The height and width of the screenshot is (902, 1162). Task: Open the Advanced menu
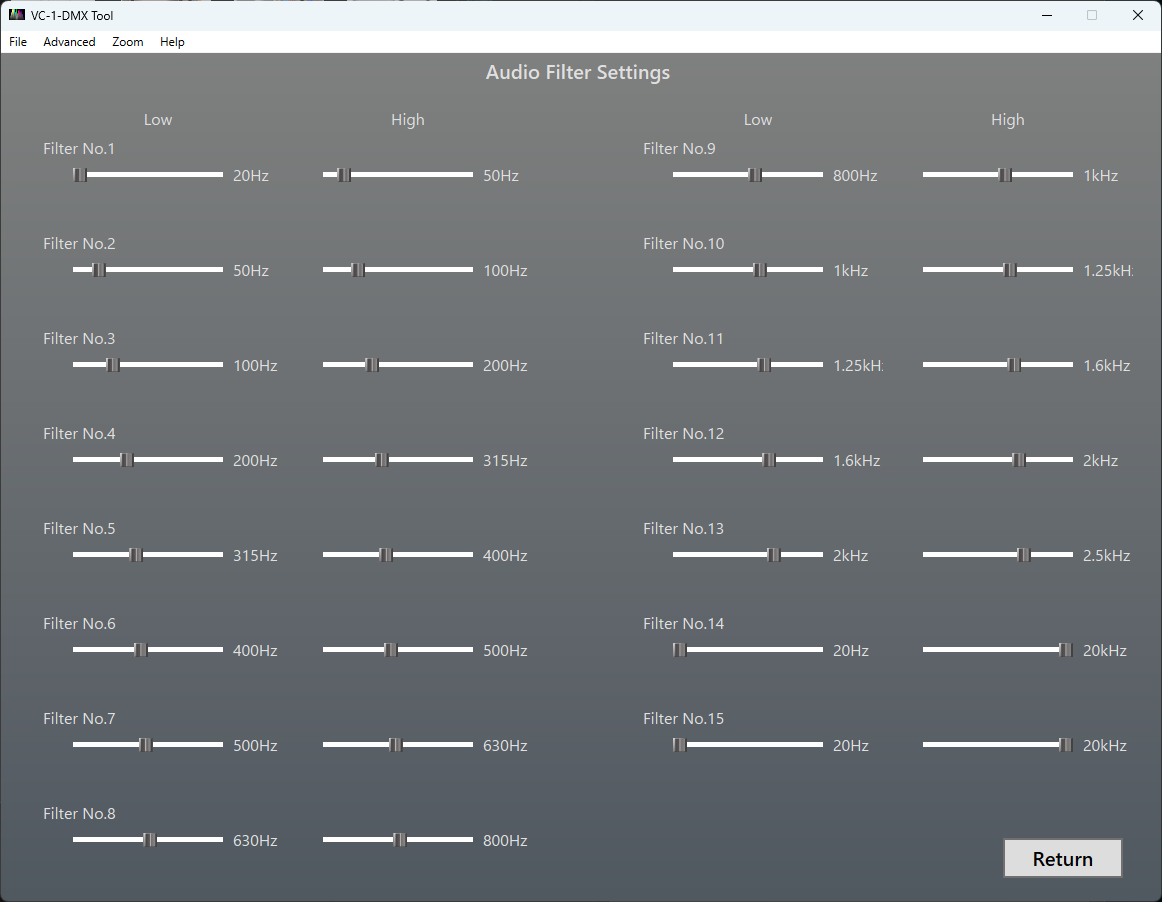[69, 42]
